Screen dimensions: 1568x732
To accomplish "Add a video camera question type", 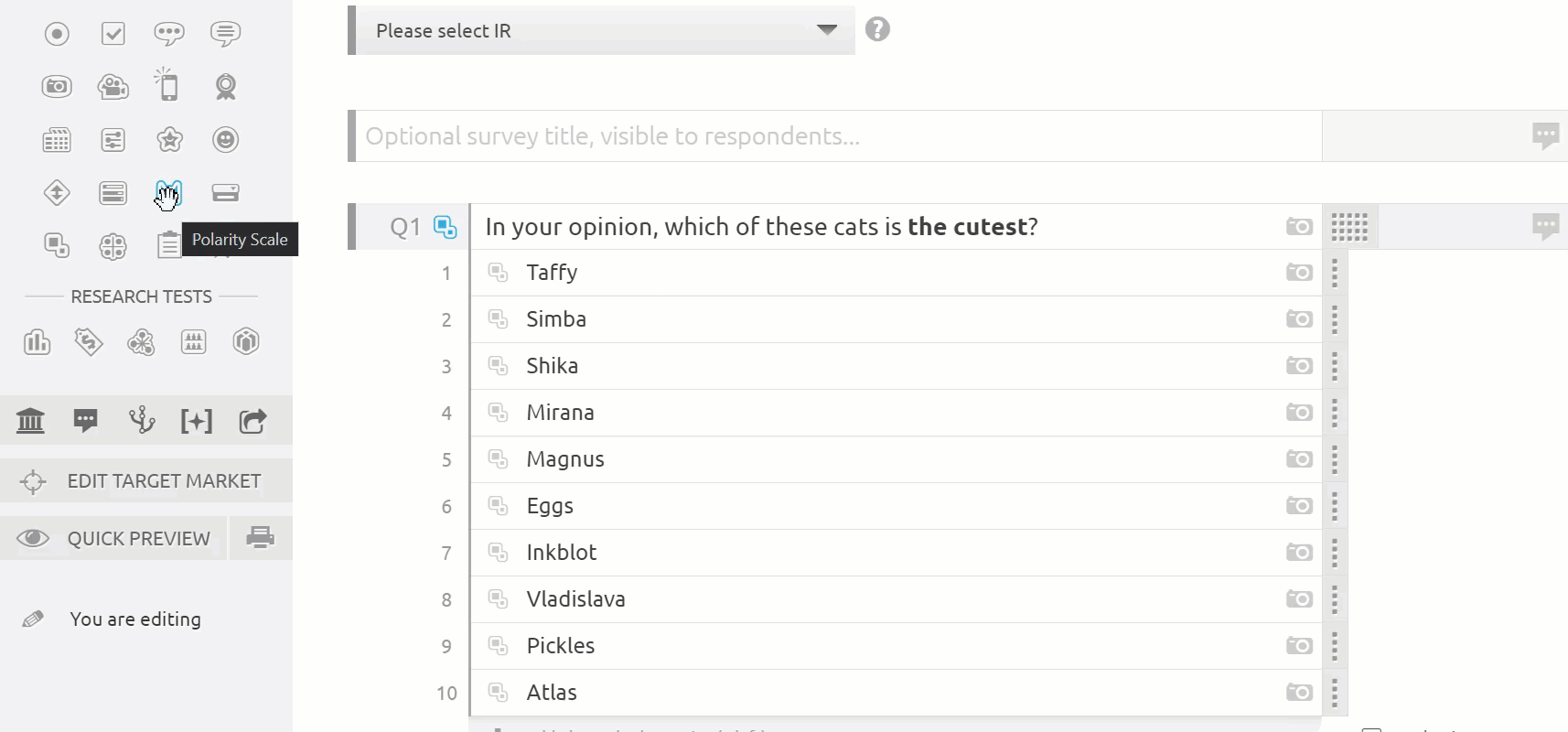I will (113, 87).
